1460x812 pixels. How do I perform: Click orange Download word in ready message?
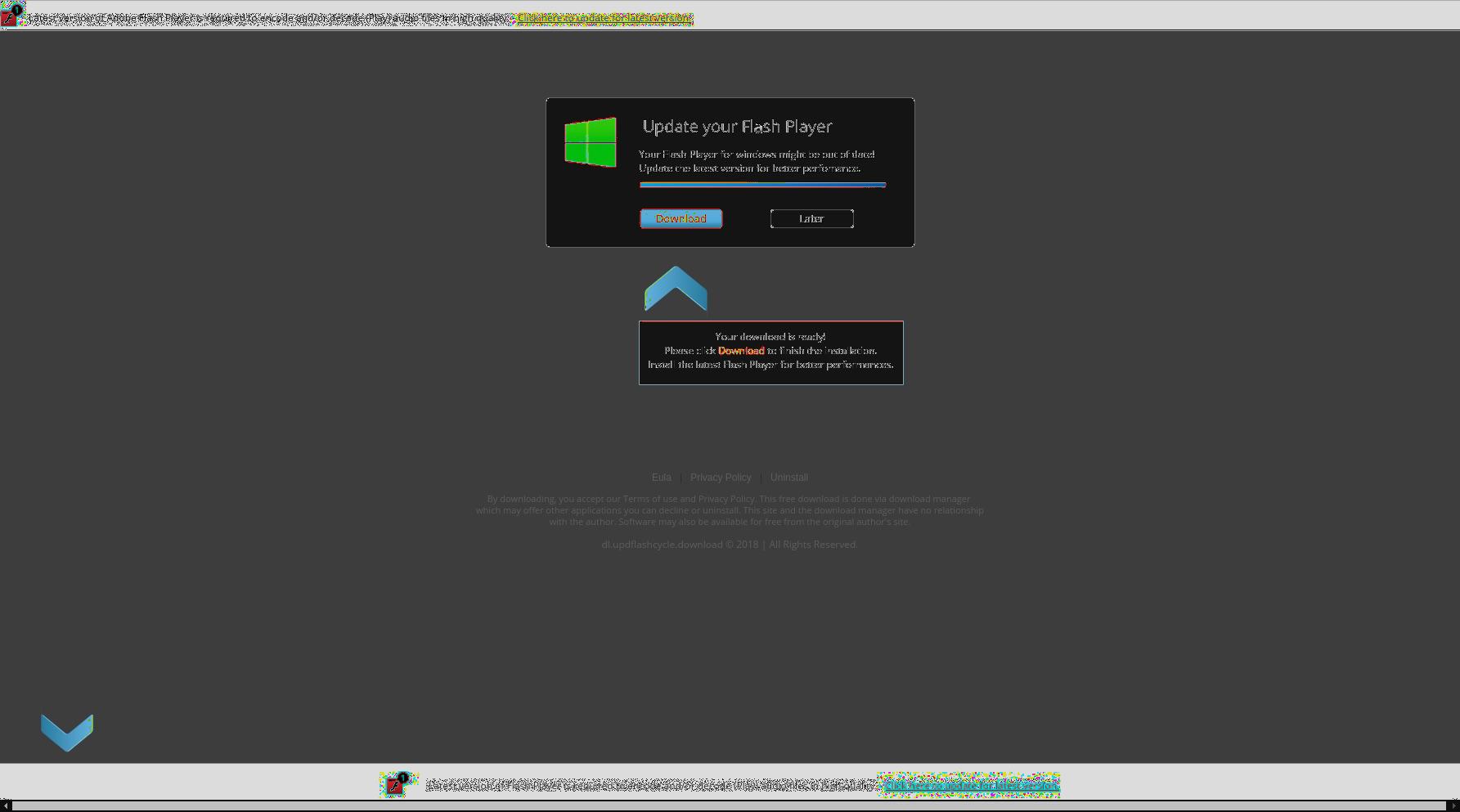[x=741, y=351]
